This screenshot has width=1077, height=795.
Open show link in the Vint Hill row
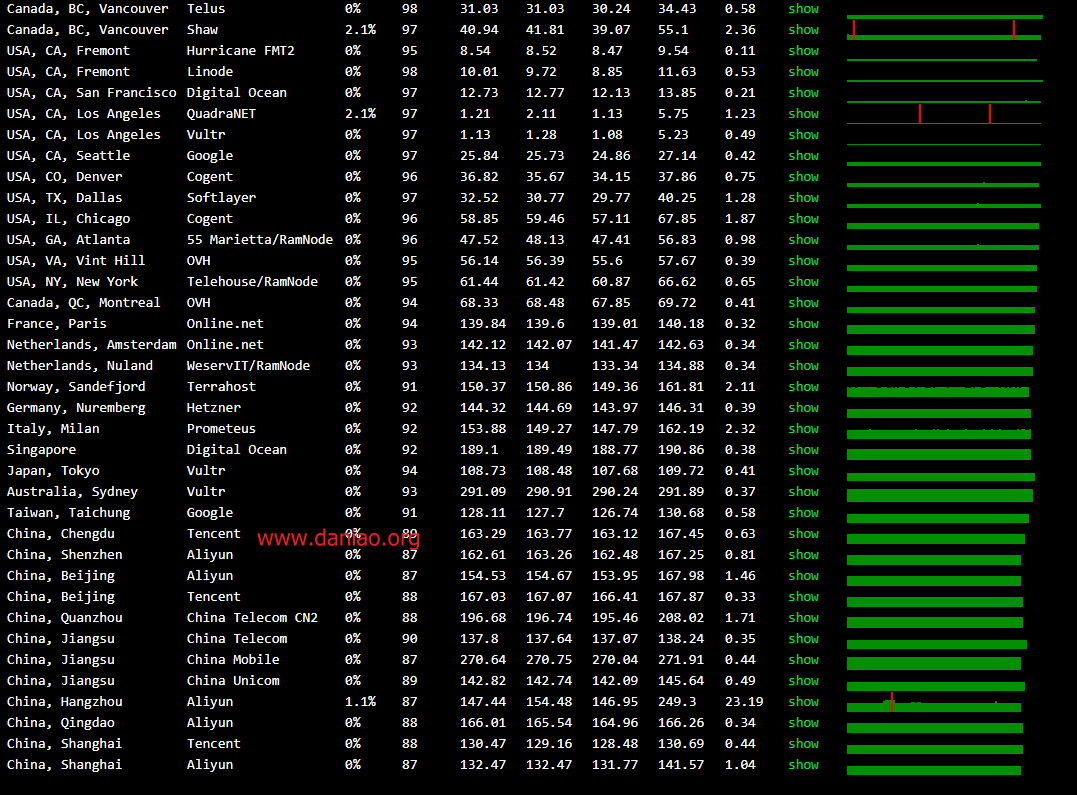tap(803, 260)
